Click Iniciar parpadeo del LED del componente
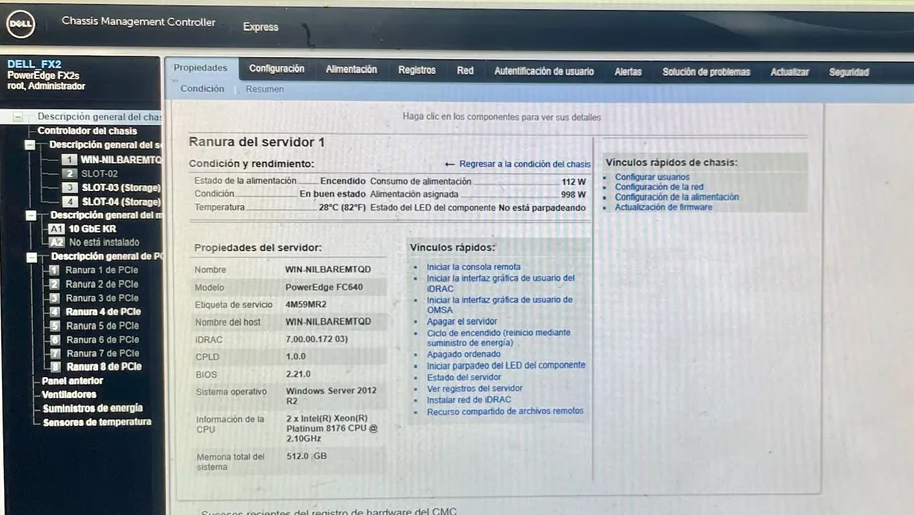The height and width of the screenshot is (515, 914). [506, 365]
